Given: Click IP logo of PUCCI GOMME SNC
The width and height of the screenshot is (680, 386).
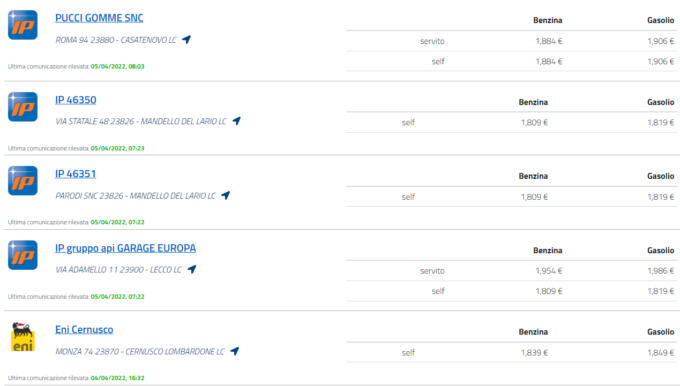Looking at the screenshot, I should 23,25.
